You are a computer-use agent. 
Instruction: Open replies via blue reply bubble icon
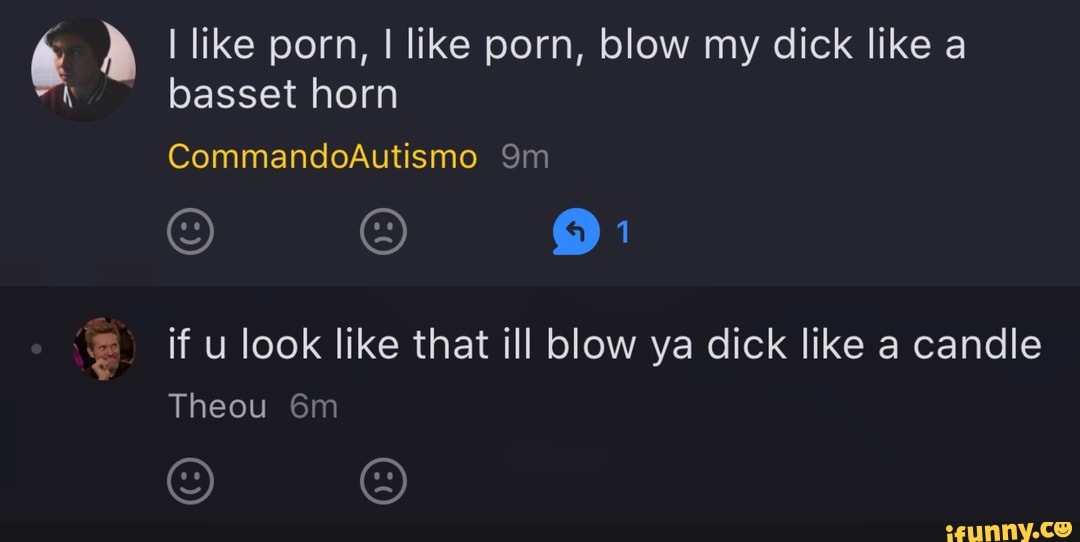click(x=576, y=231)
